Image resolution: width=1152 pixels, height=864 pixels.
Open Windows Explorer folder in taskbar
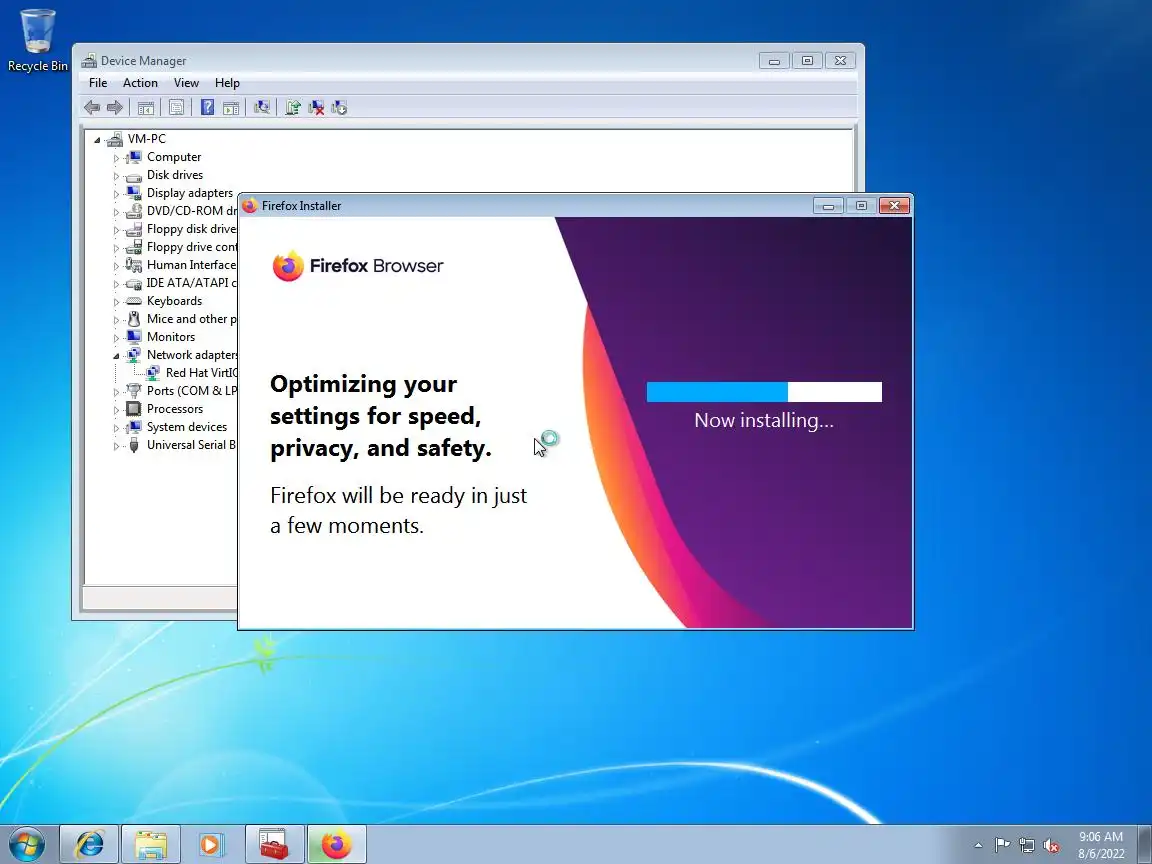coord(151,844)
